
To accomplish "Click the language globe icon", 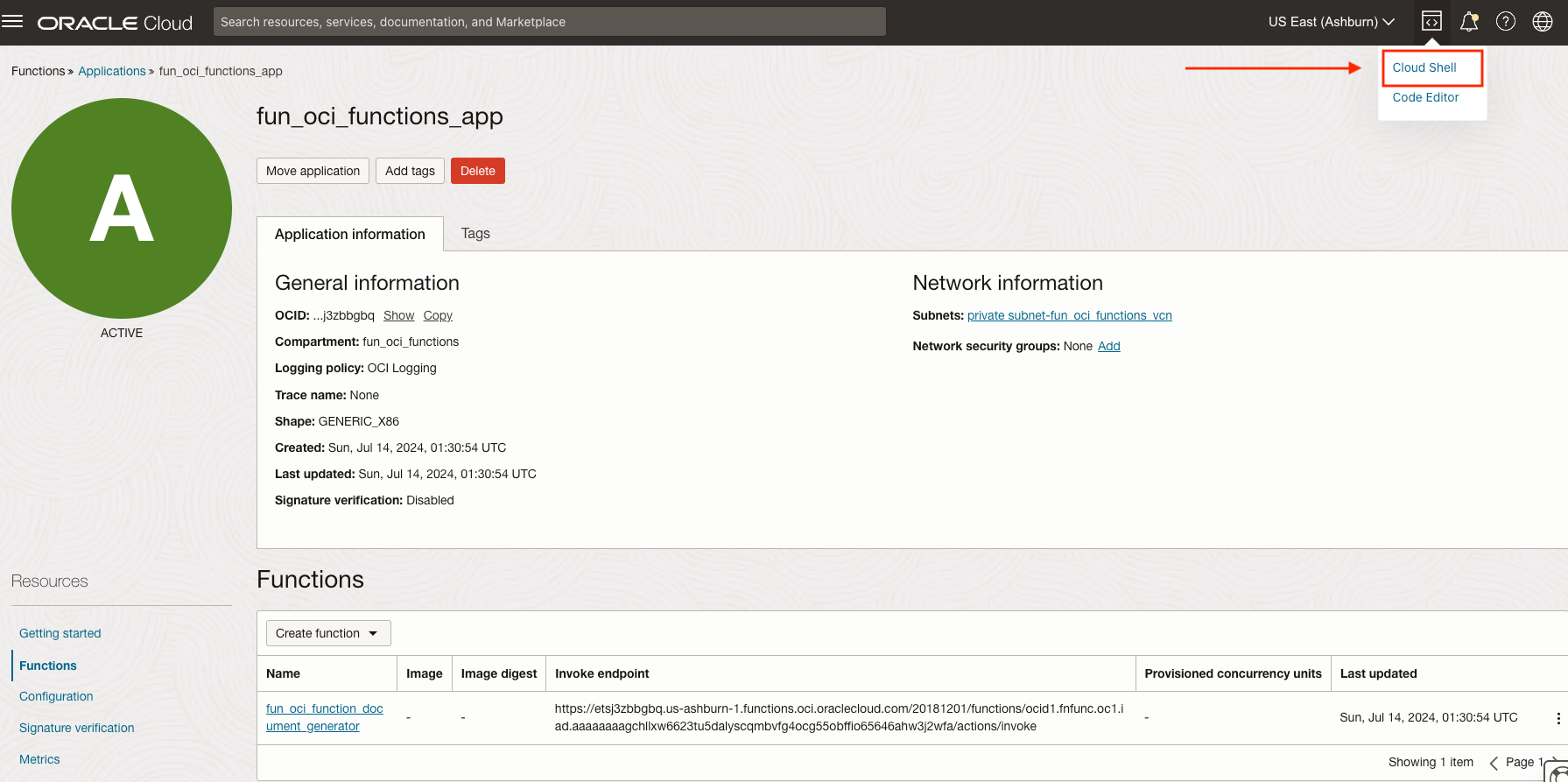I will coord(1543,21).
